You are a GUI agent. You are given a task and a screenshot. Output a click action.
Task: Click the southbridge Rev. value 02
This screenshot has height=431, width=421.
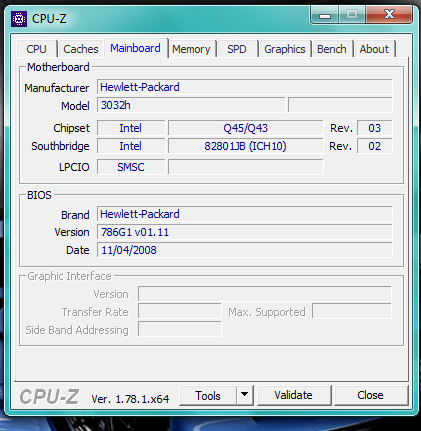click(x=375, y=146)
